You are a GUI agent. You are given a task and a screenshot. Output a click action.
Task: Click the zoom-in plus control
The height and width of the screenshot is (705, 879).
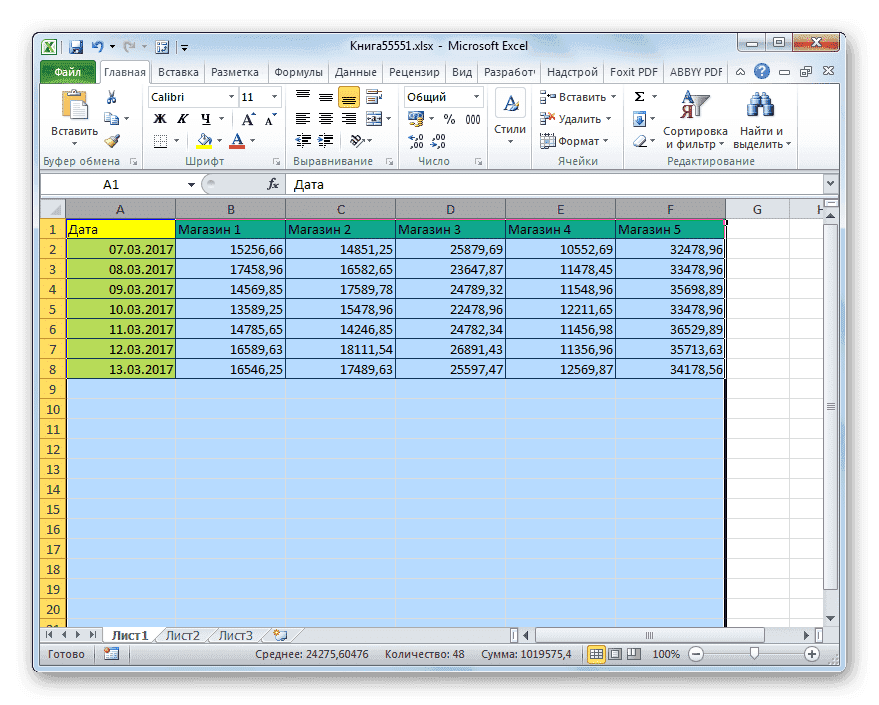(x=810, y=654)
